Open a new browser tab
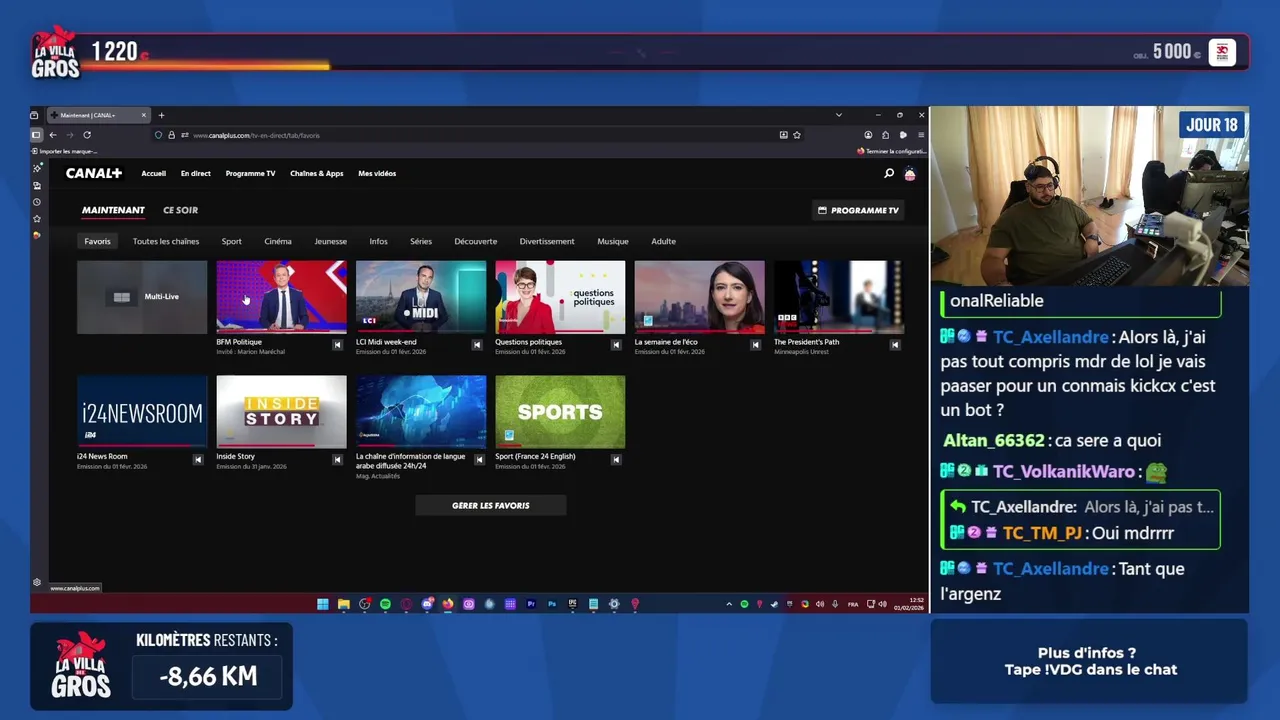This screenshot has height=720, width=1280. tap(161, 115)
